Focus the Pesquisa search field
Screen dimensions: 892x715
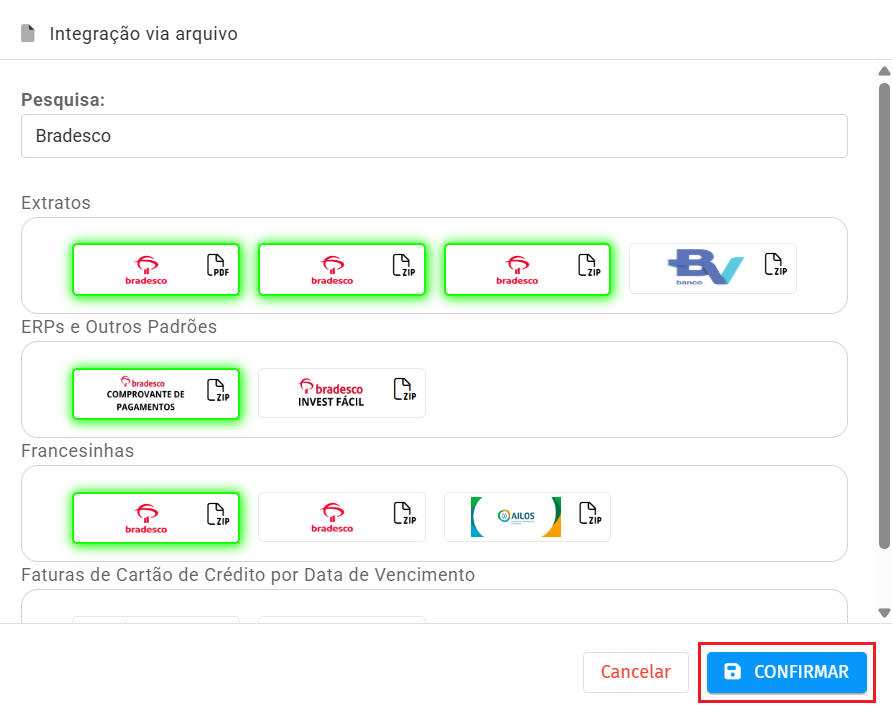point(434,136)
